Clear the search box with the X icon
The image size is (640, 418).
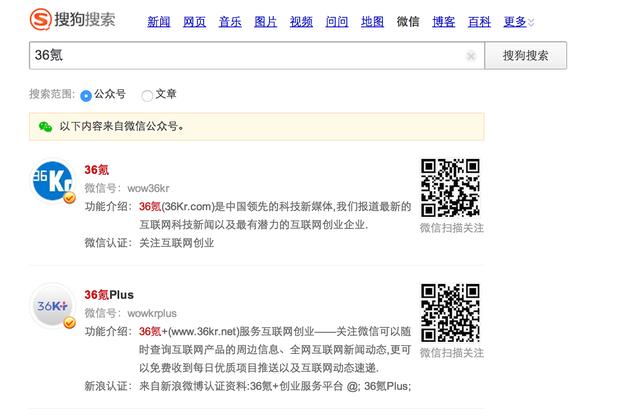pyautogui.click(x=471, y=57)
